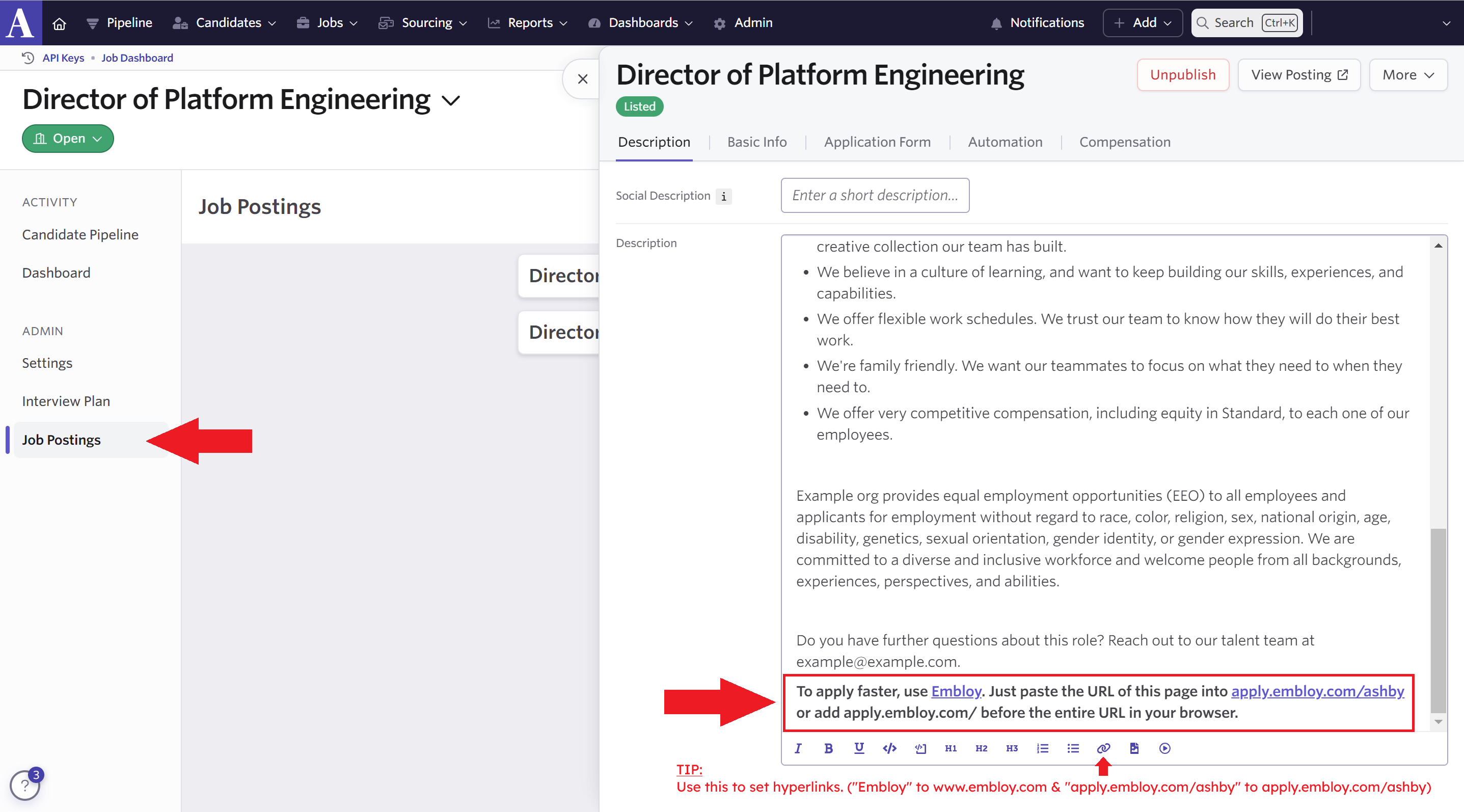Open the second Director job posting card
The image size is (1464, 812).
[x=559, y=332]
